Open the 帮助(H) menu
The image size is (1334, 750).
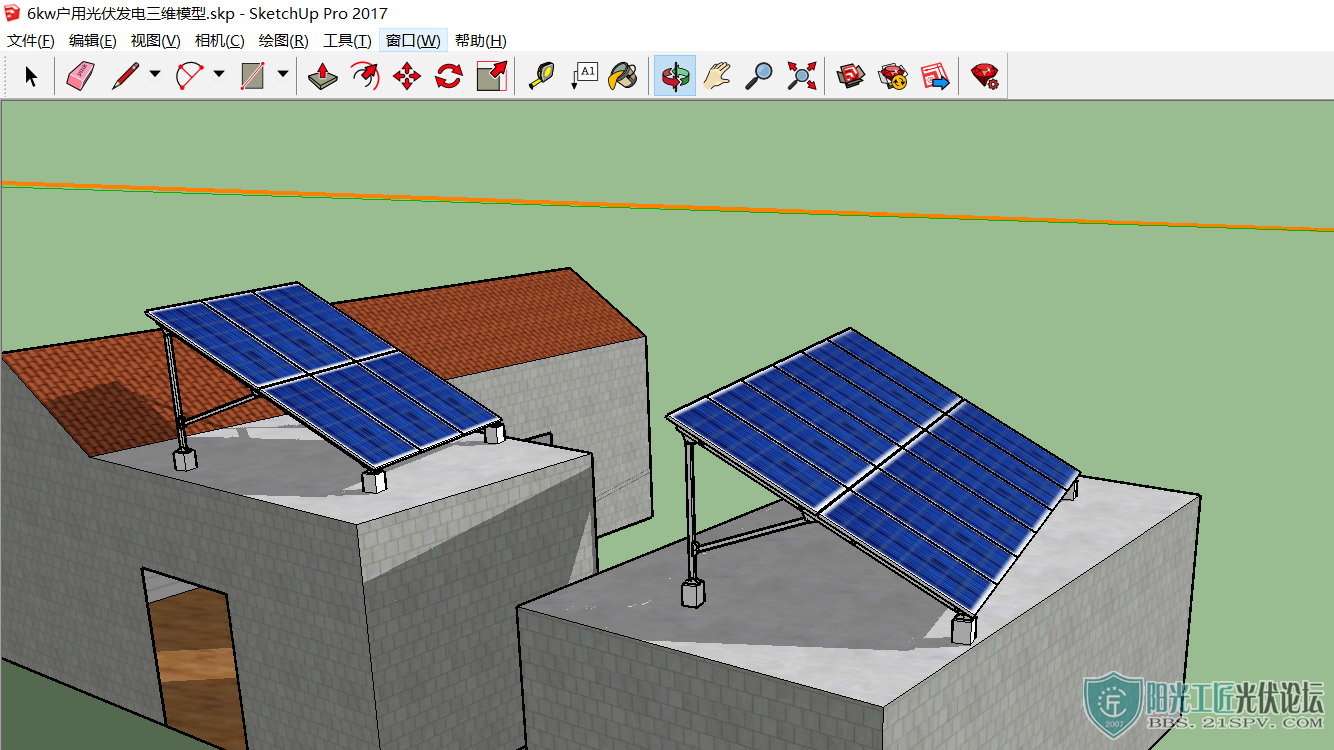pos(481,41)
